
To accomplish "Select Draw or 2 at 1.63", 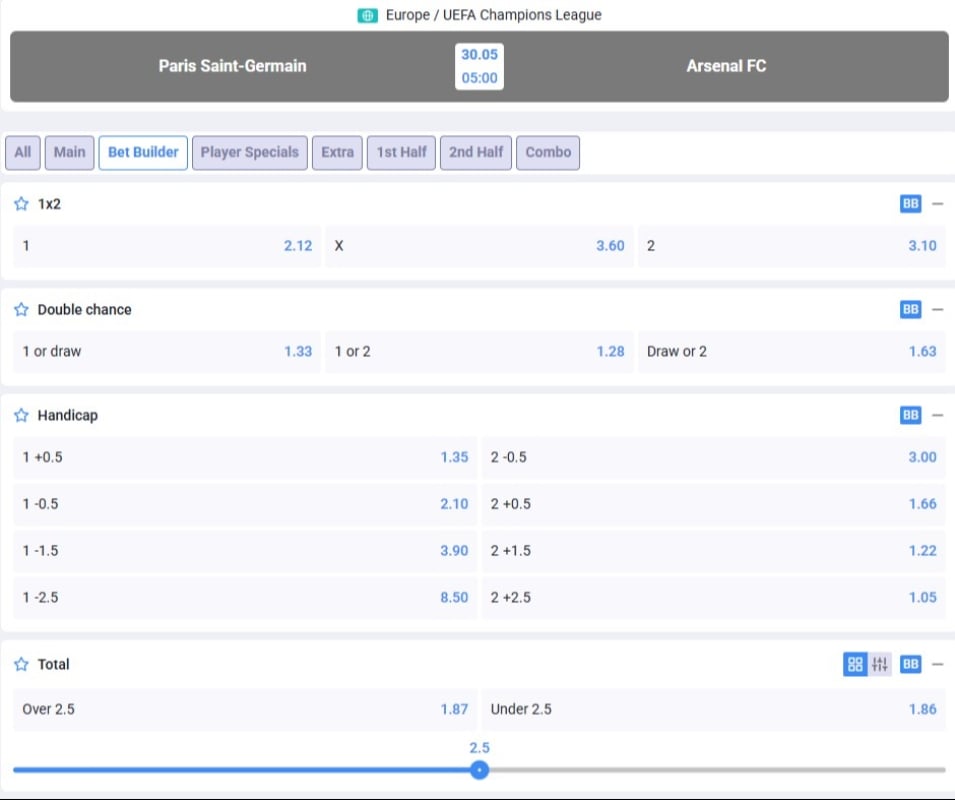I will [x=792, y=351].
